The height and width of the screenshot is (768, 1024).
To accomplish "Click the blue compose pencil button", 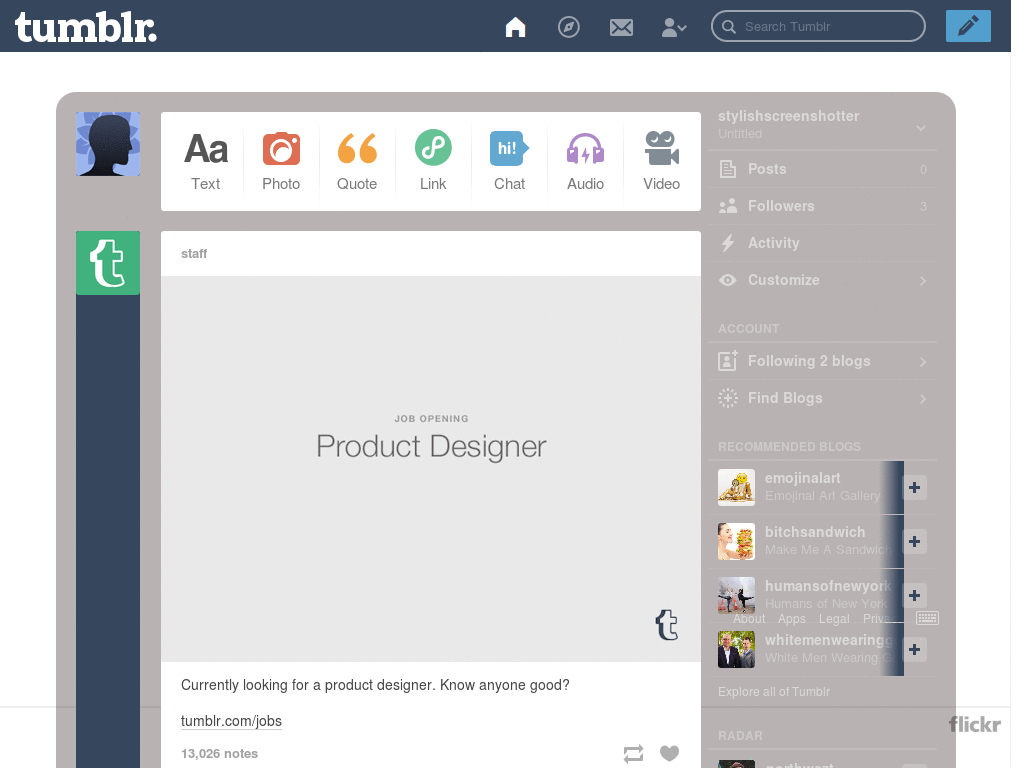I will [x=968, y=26].
